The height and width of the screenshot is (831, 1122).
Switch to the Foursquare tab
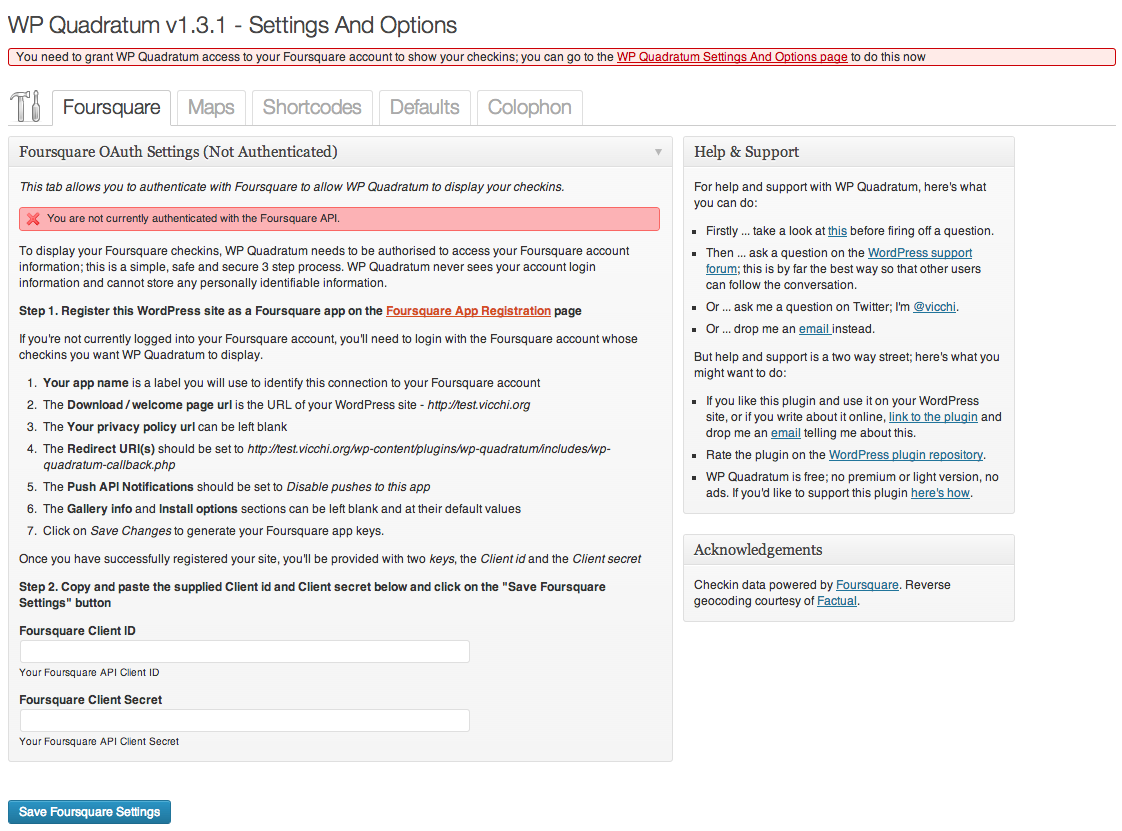(x=112, y=107)
